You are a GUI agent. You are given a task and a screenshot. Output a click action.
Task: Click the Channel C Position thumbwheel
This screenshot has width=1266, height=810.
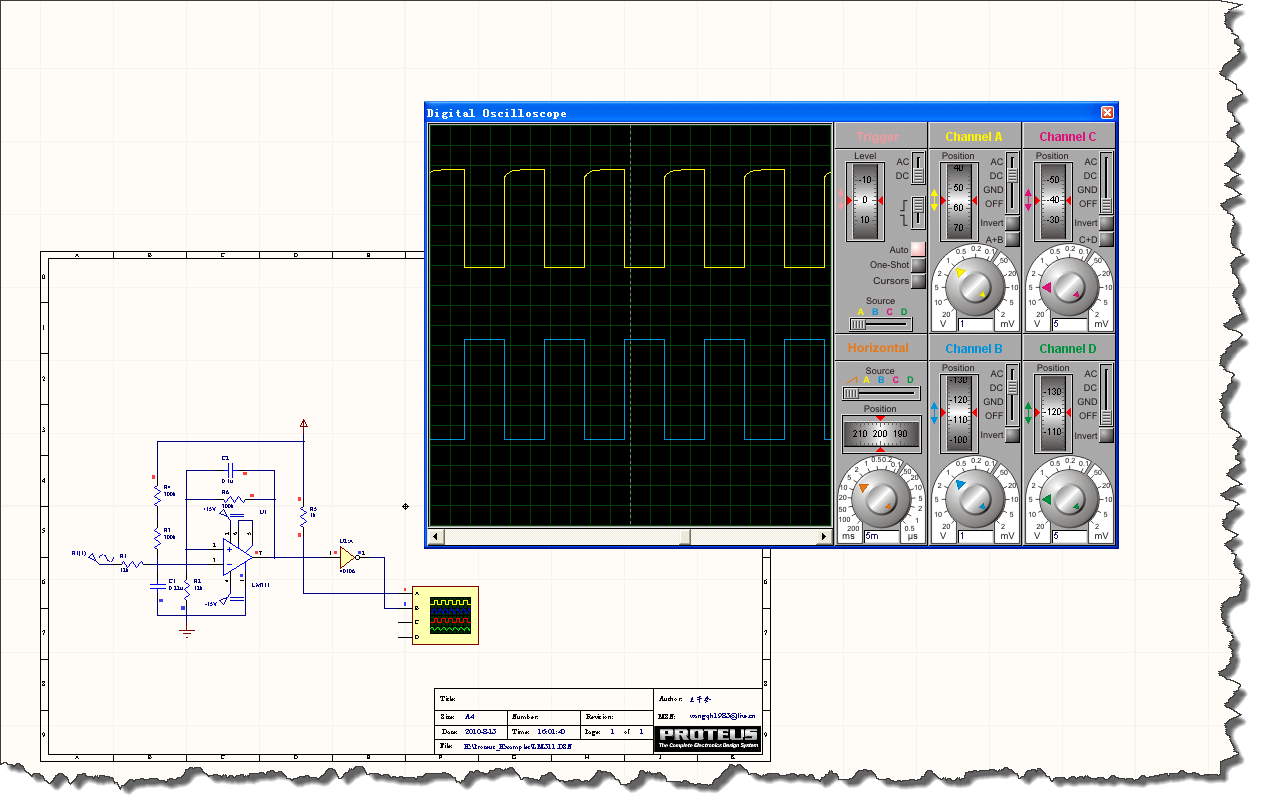click(1051, 201)
